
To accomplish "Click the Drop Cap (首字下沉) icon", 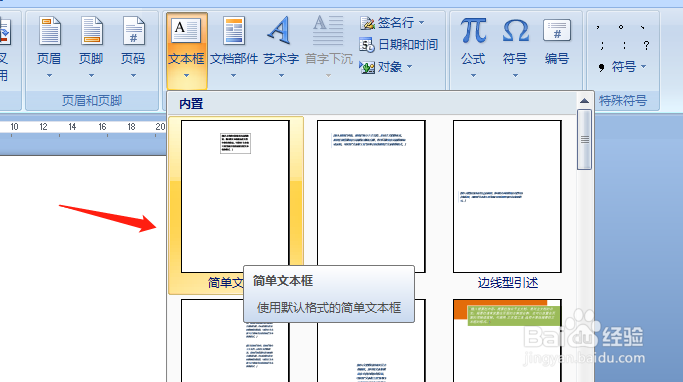I will (x=328, y=30).
